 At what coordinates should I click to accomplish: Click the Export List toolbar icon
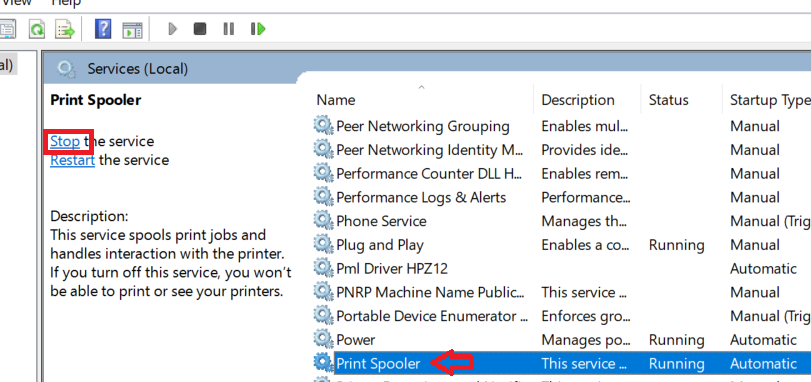coord(66,29)
